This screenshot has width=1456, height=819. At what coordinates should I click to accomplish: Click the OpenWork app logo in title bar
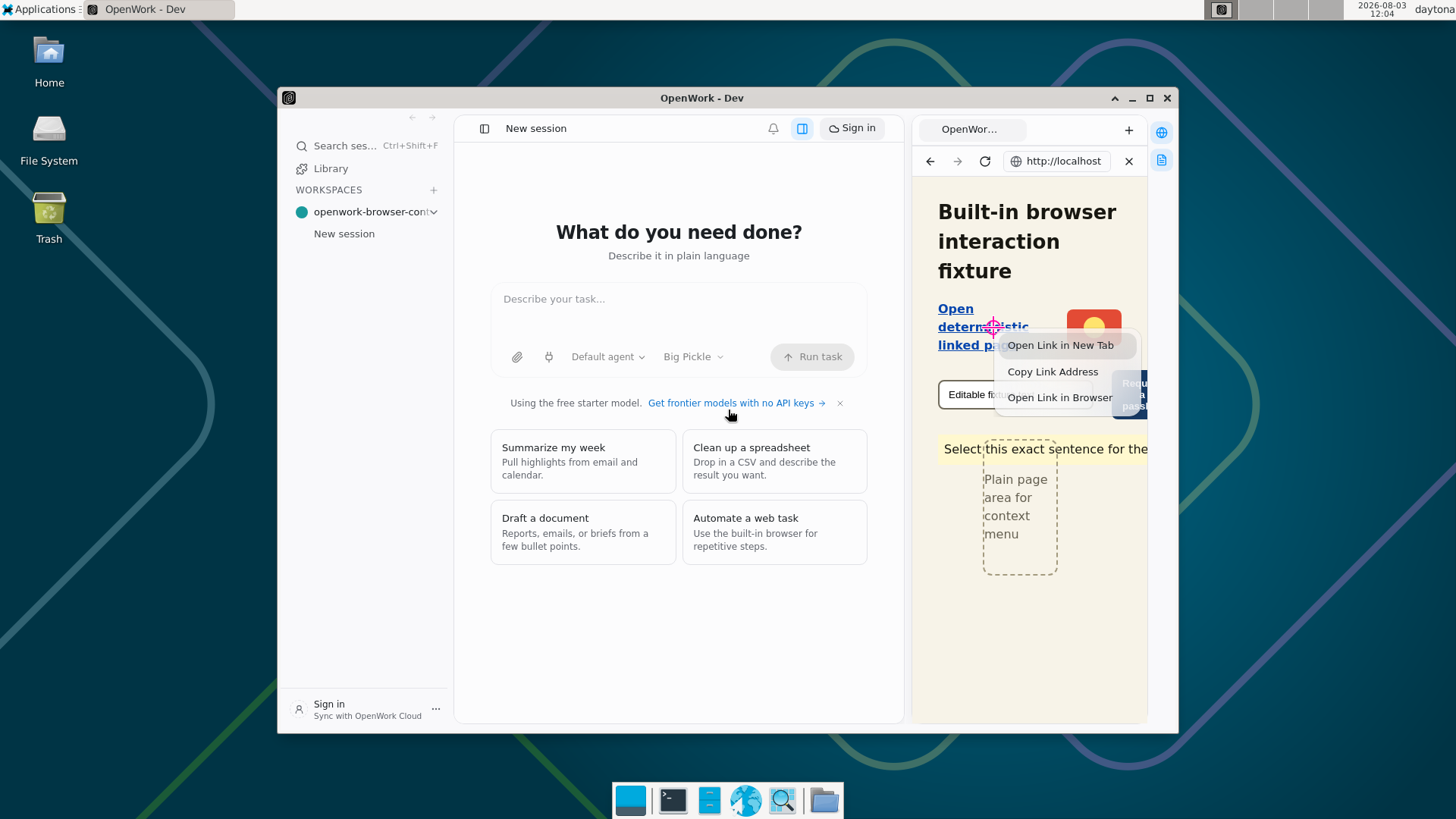[x=289, y=99]
